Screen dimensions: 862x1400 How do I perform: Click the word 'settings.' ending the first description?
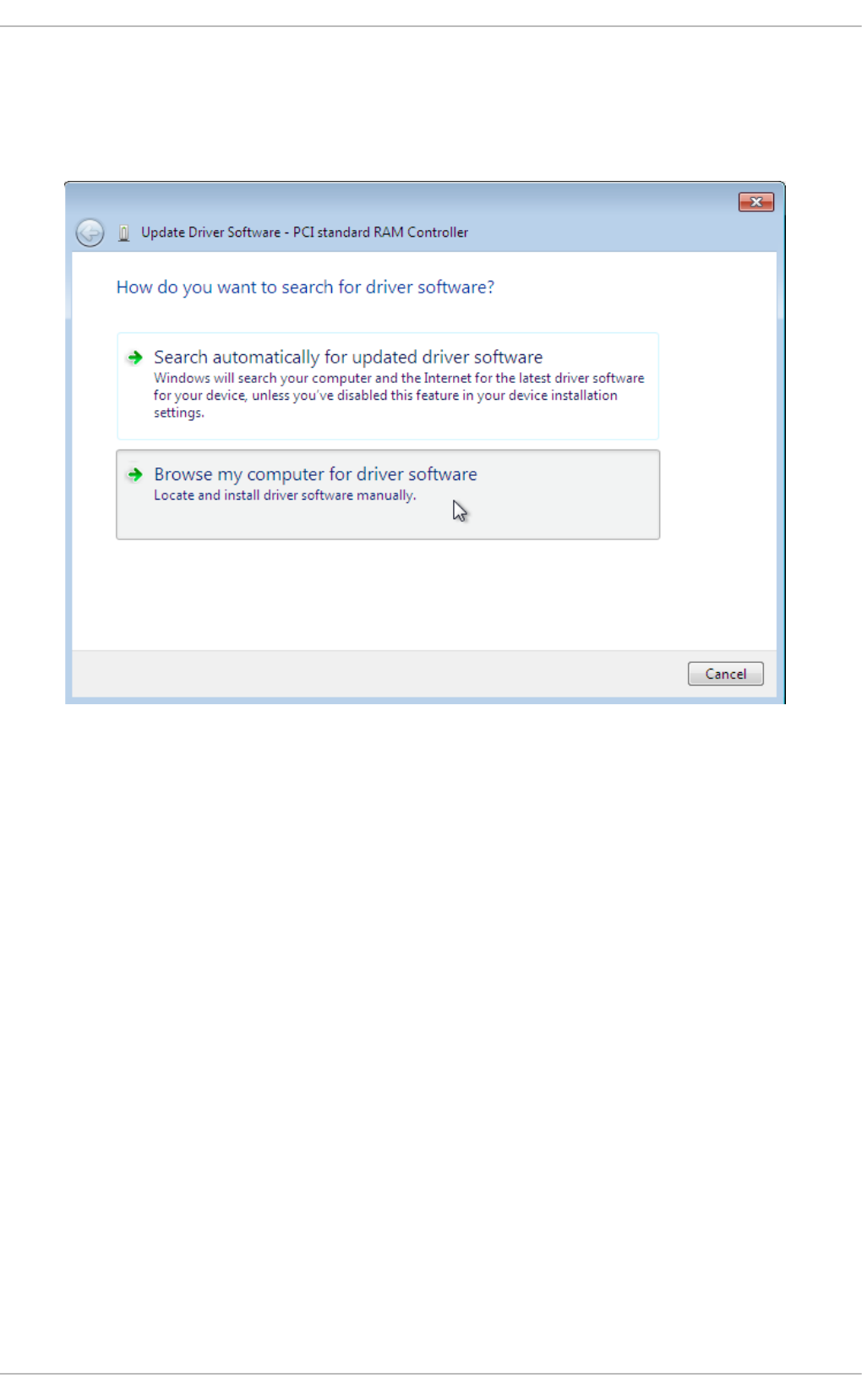178,413
